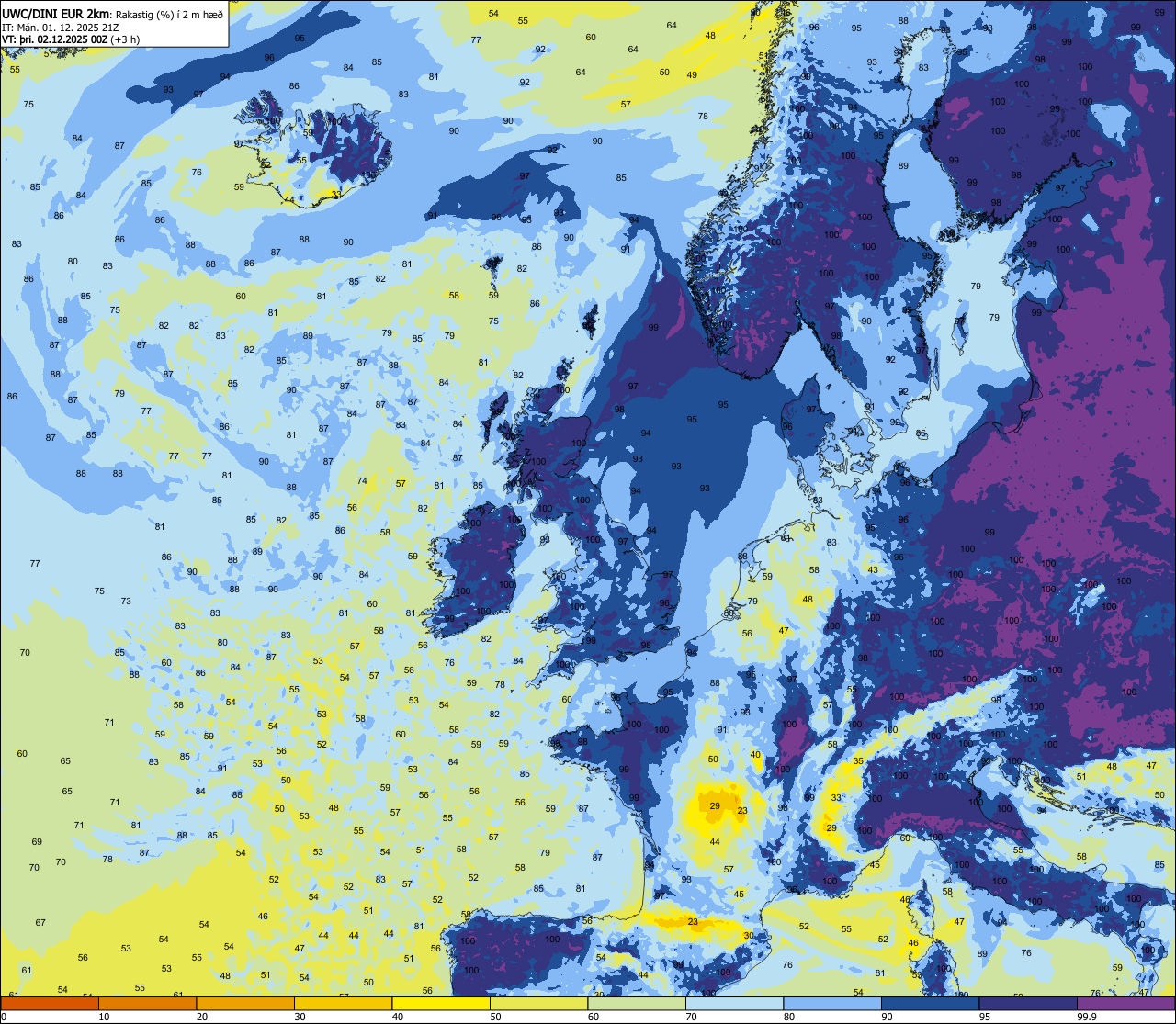Click the legend tick label 95
Image resolution: width=1176 pixels, height=1024 pixels.
(985, 1017)
